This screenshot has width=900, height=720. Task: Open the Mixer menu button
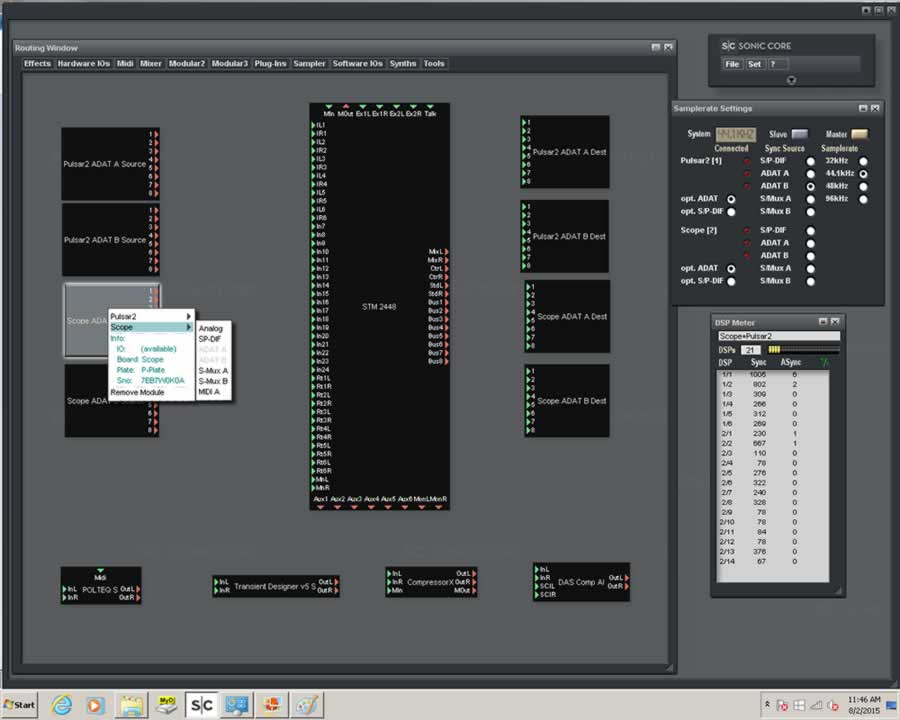[151, 64]
